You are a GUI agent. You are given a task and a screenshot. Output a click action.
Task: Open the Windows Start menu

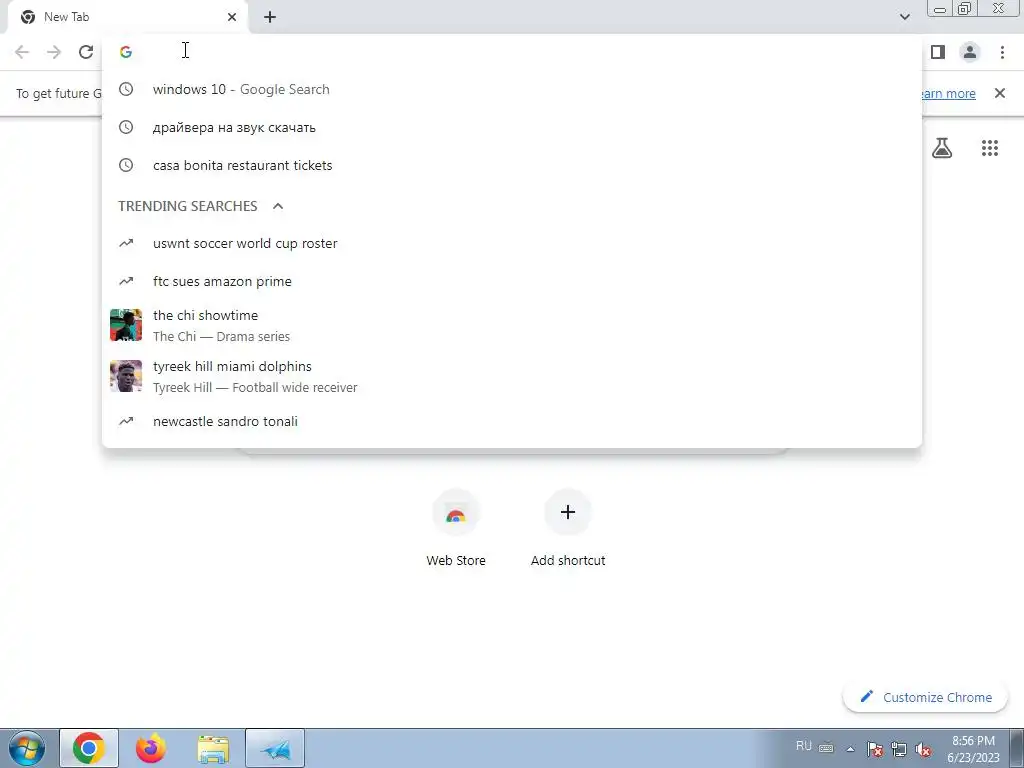27,748
